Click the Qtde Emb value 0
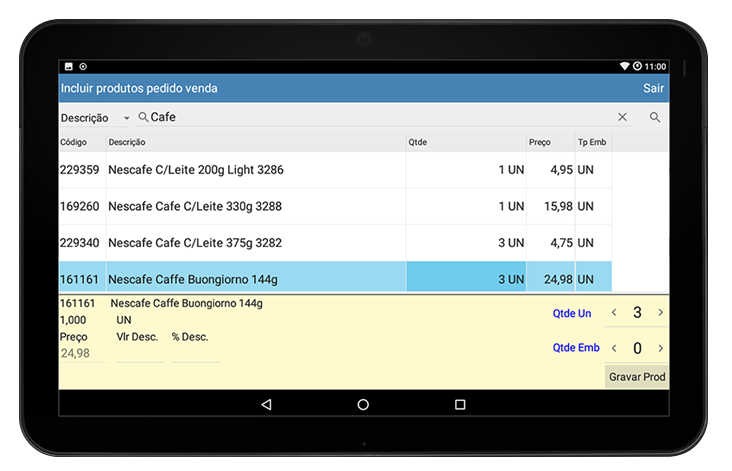 pyautogui.click(x=637, y=348)
